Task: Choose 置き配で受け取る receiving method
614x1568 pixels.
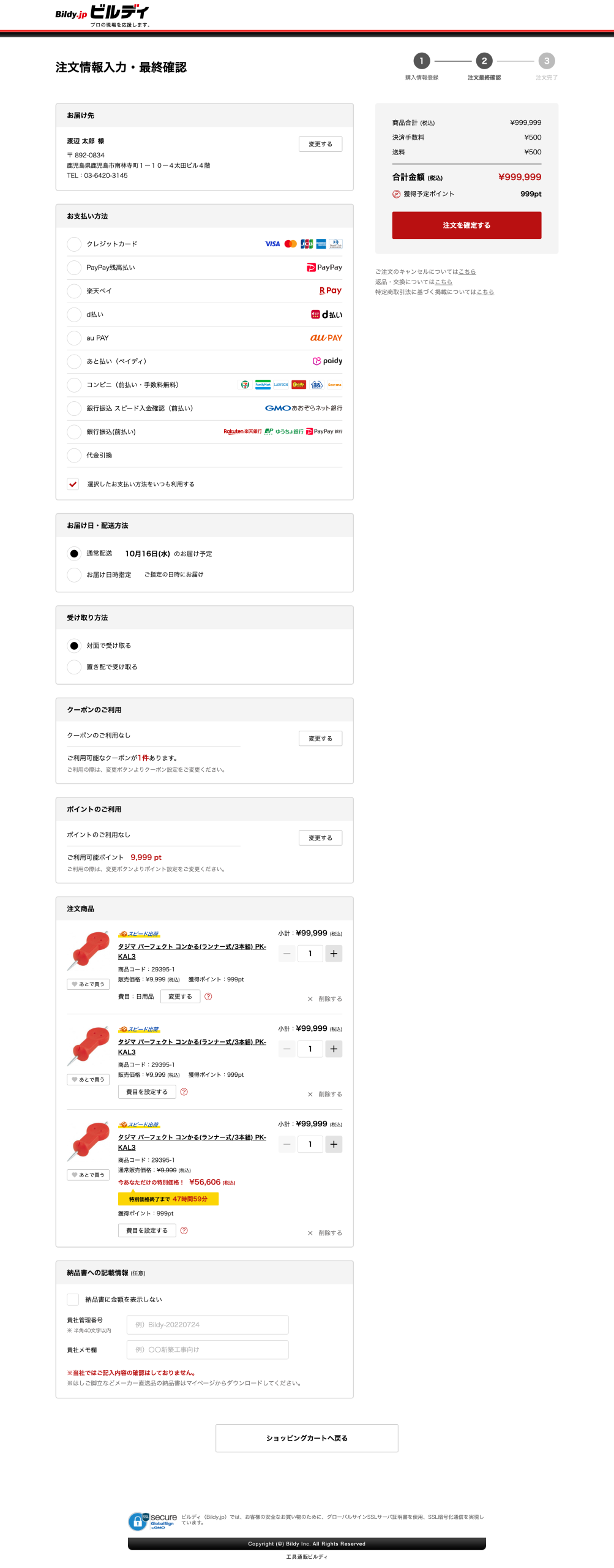Action: coord(74,667)
